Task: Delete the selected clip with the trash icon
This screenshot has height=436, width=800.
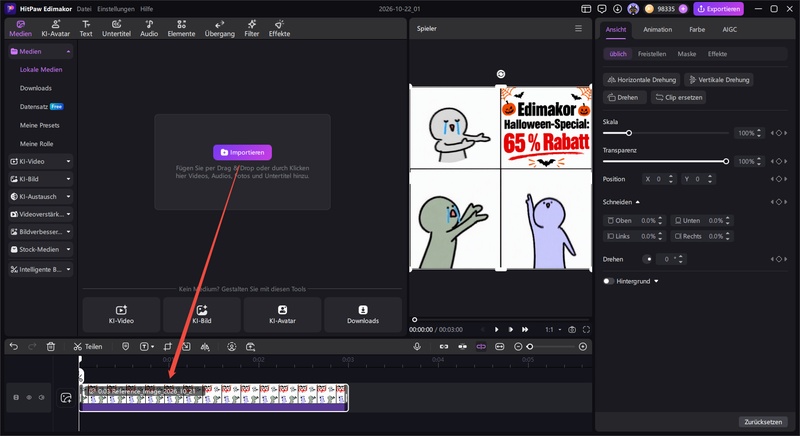Action: pyautogui.click(x=51, y=347)
